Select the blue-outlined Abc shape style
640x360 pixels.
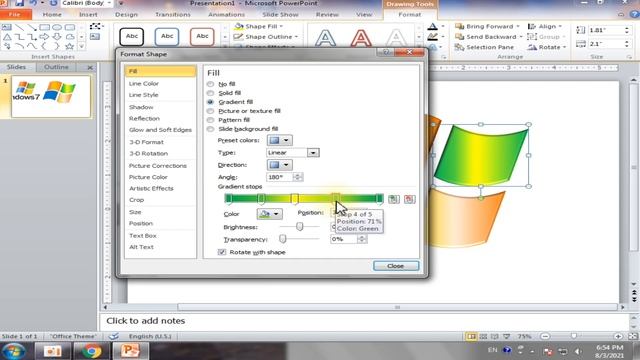pos(167,36)
